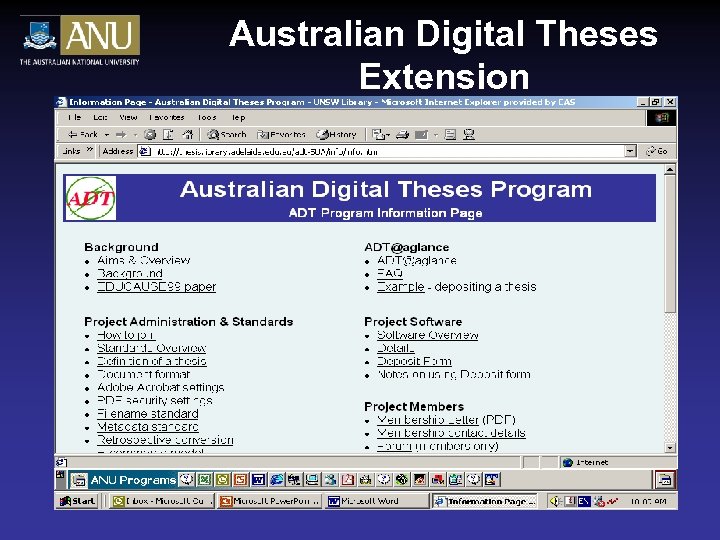Click the ADT logo in the page banner
720x540 pixels.
tap(91, 198)
